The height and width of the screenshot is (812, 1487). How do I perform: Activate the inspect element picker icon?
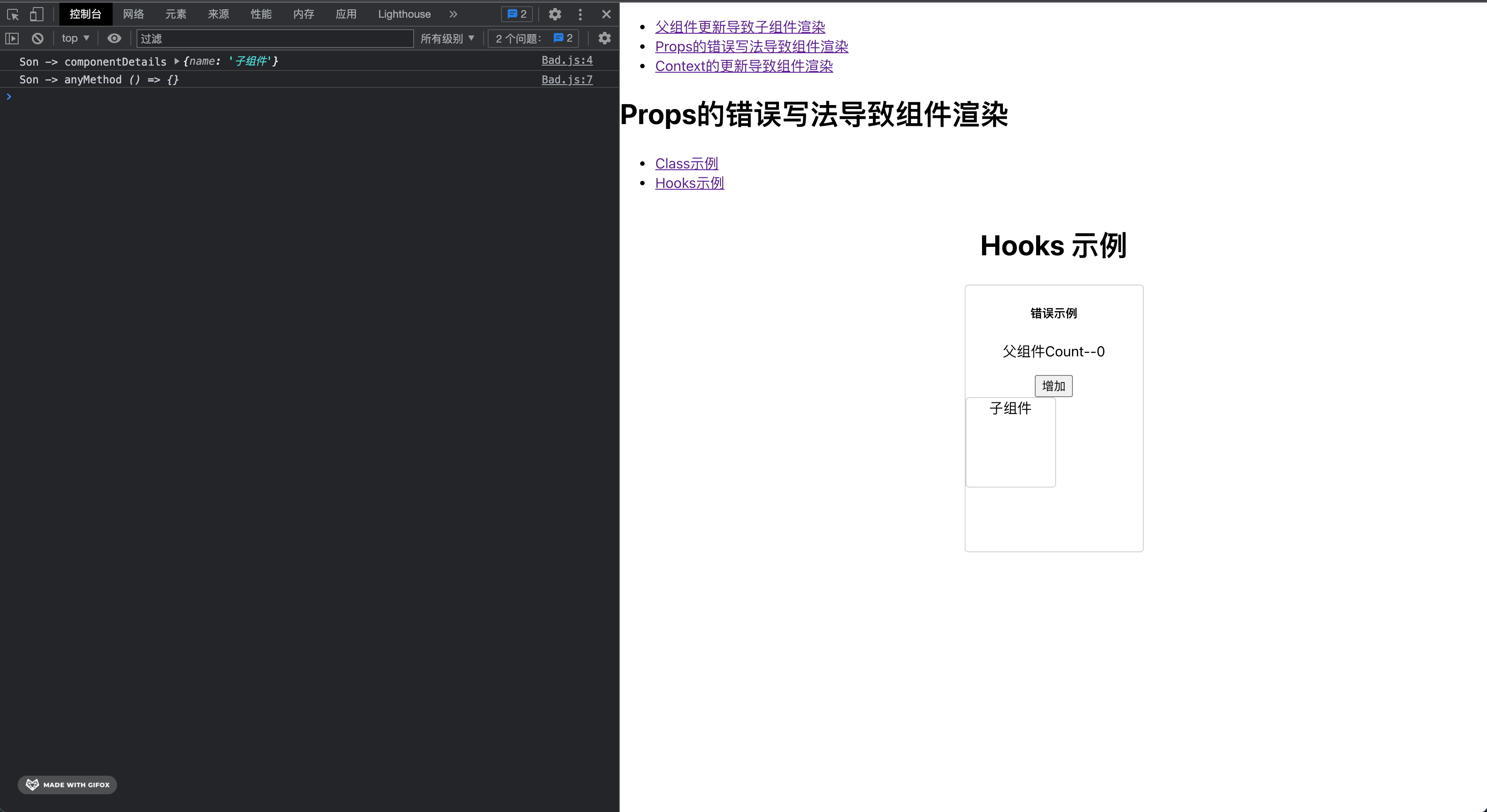13,14
